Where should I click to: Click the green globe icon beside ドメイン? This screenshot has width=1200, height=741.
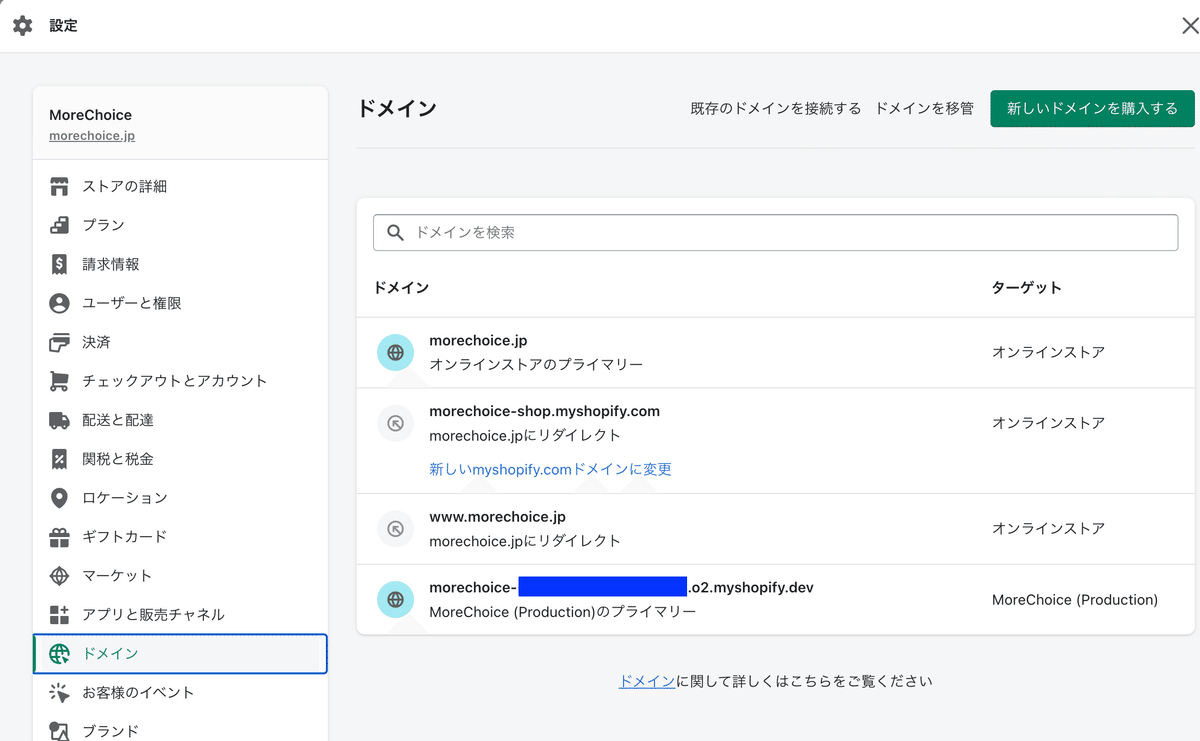[59, 654]
